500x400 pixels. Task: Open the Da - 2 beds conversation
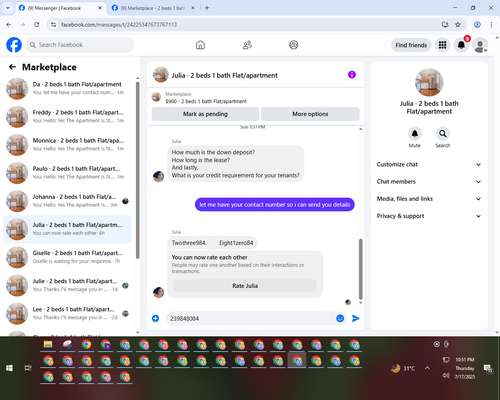point(68,88)
